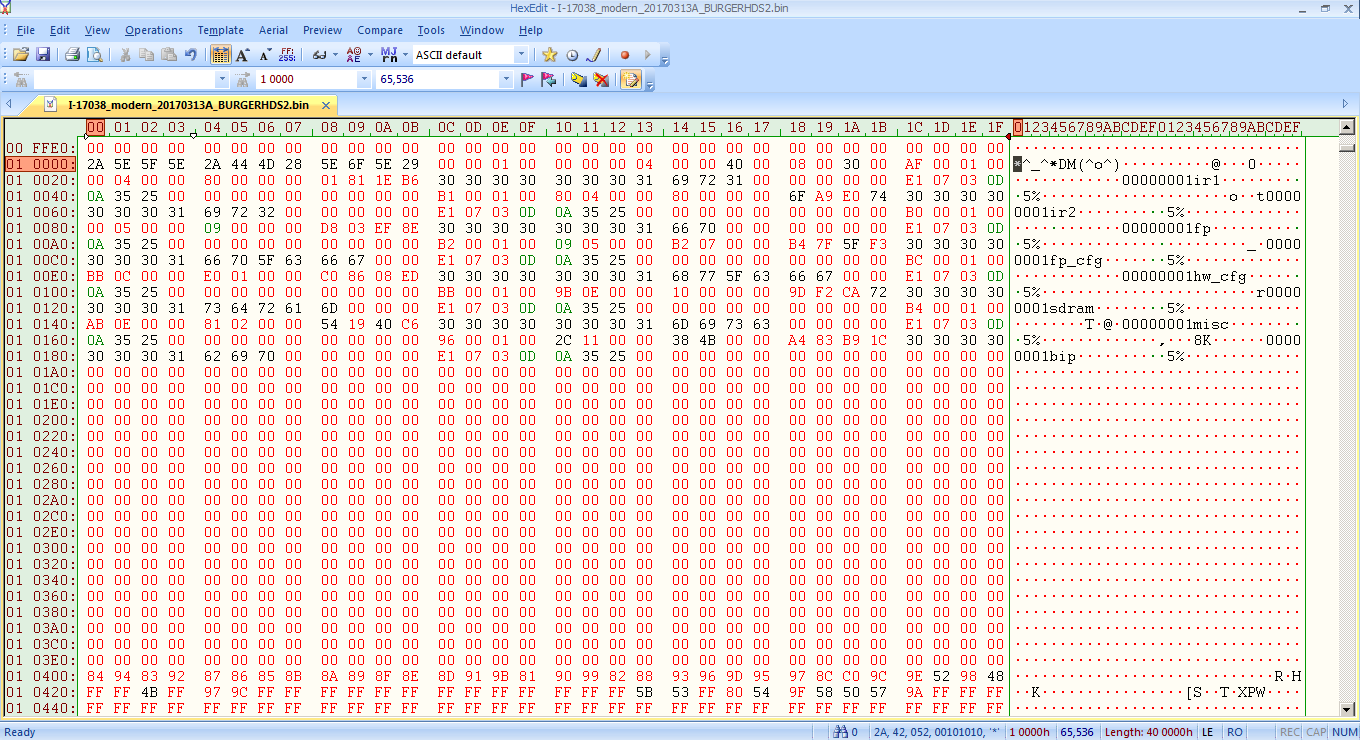
Task: Open the Tools menu
Action: pyautogui.click(x=431, y=30)
